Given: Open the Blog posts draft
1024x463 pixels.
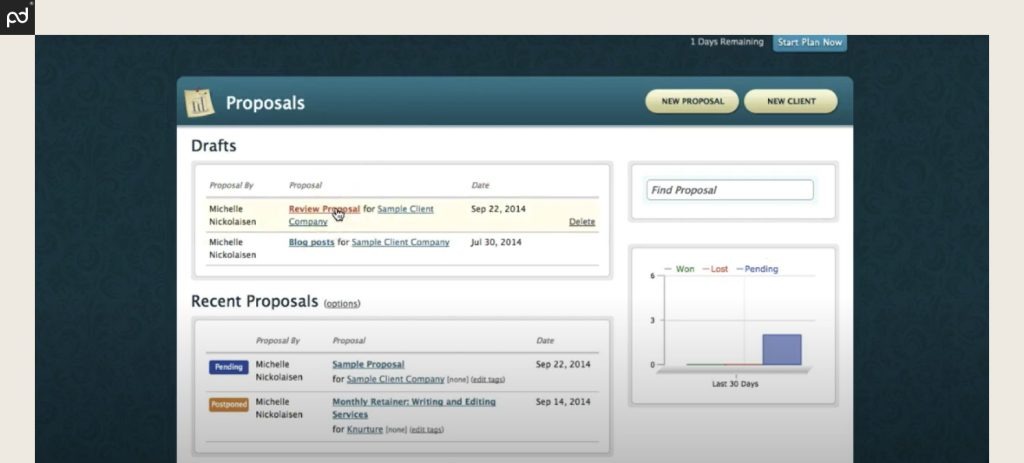Looking at the screenshot, I should pyautogui.click(x=311, y=242).
